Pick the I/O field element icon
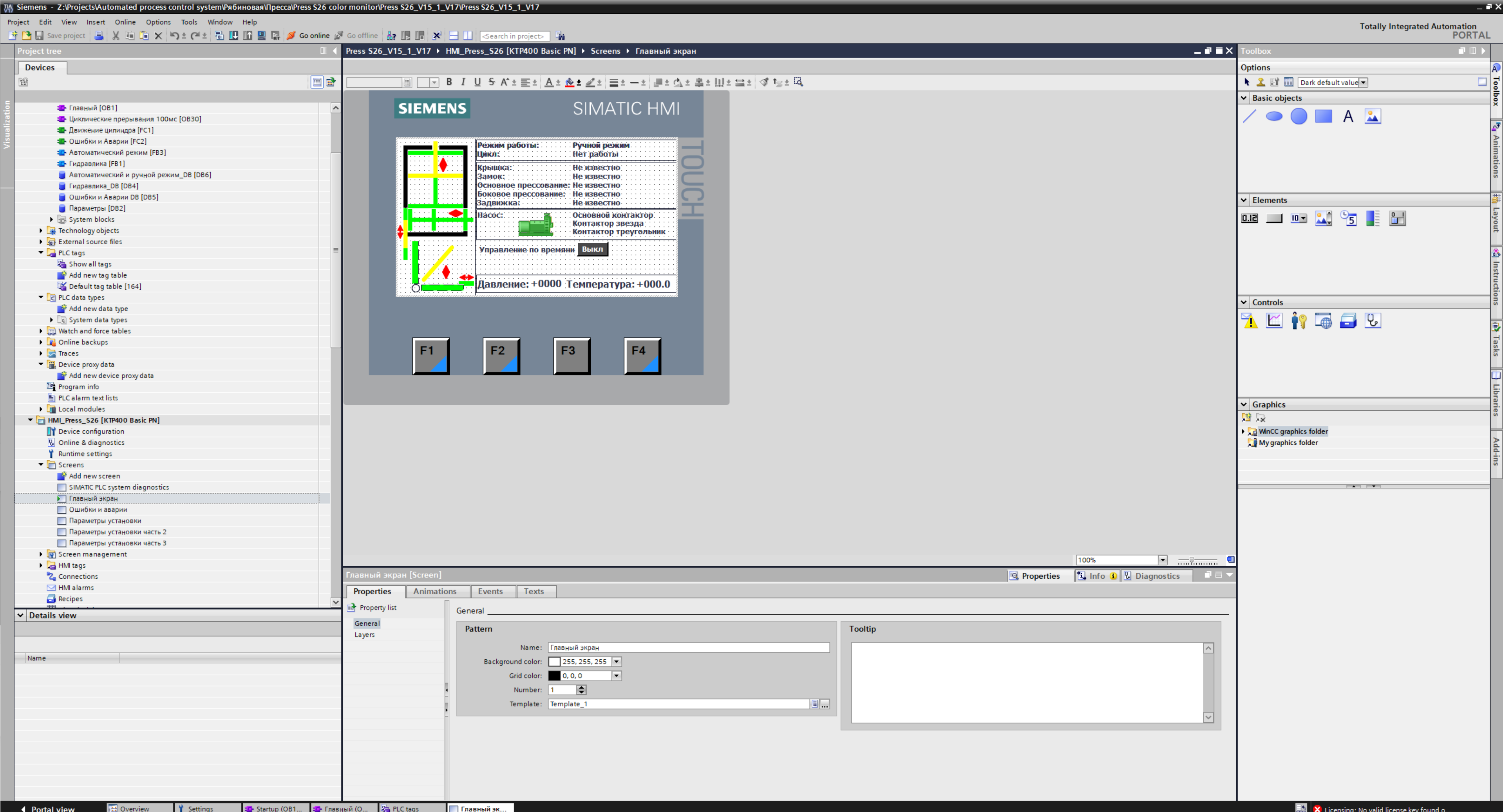 coord(1249,218)
